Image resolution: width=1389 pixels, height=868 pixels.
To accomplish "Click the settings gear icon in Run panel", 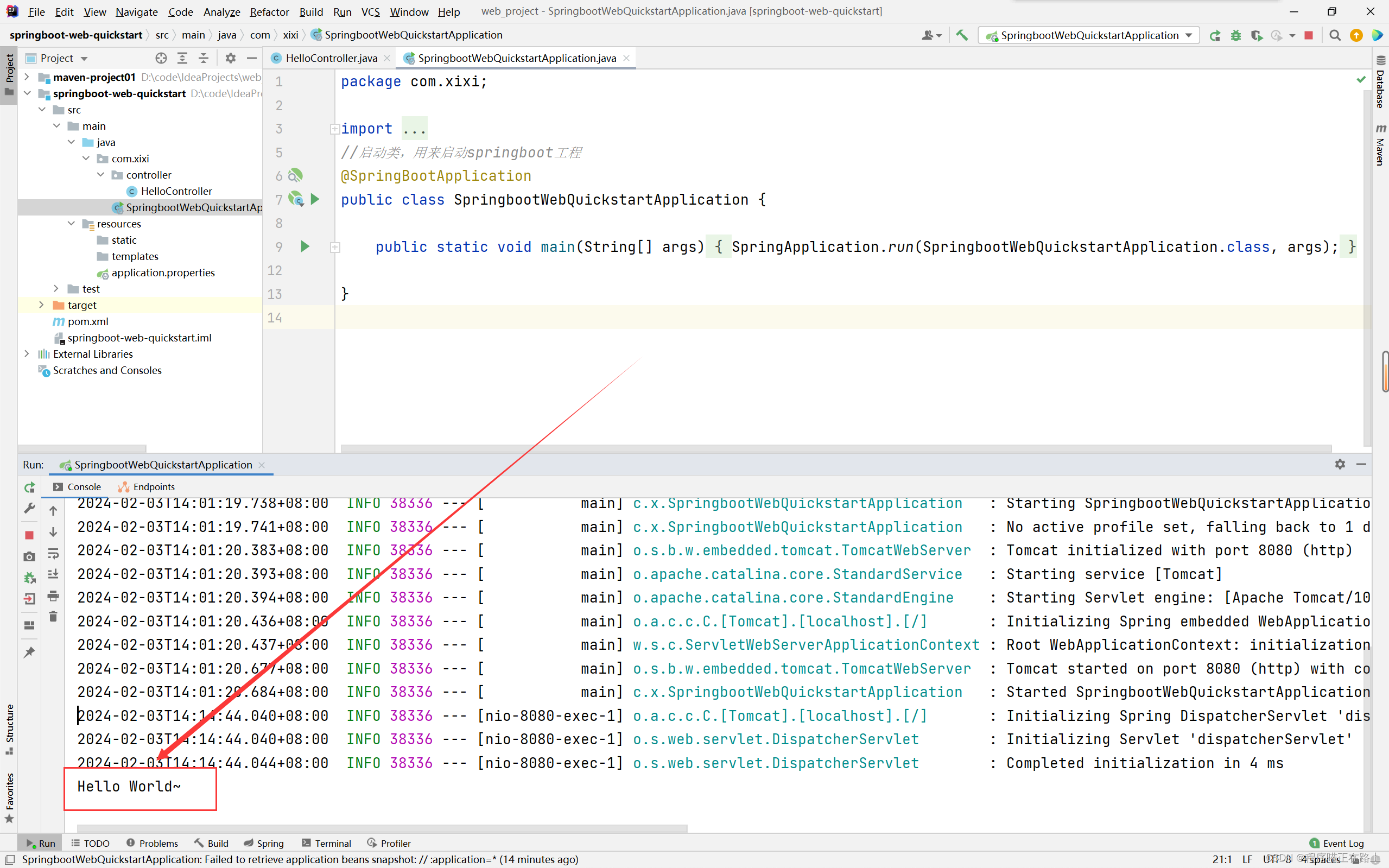I will pos(1340,464).
